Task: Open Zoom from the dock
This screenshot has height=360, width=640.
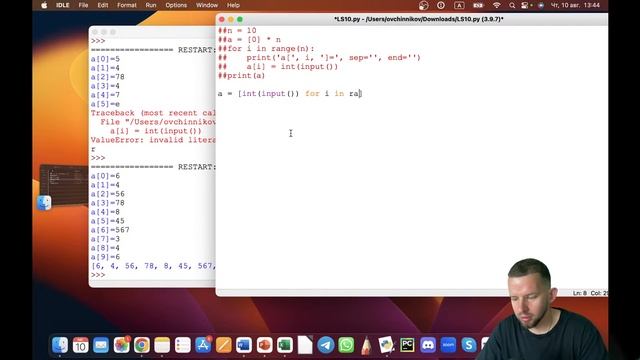Action: click(x=448, y=345)
